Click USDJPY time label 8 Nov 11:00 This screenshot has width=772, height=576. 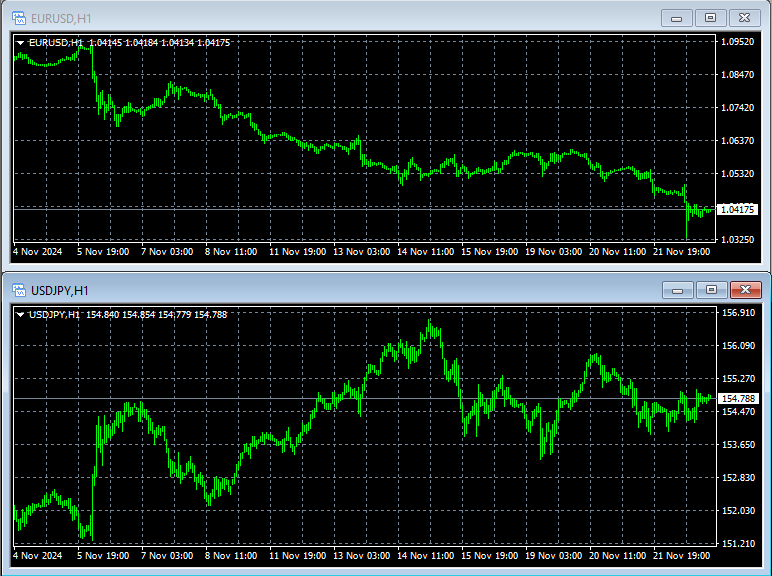click(x=231, y=556)
